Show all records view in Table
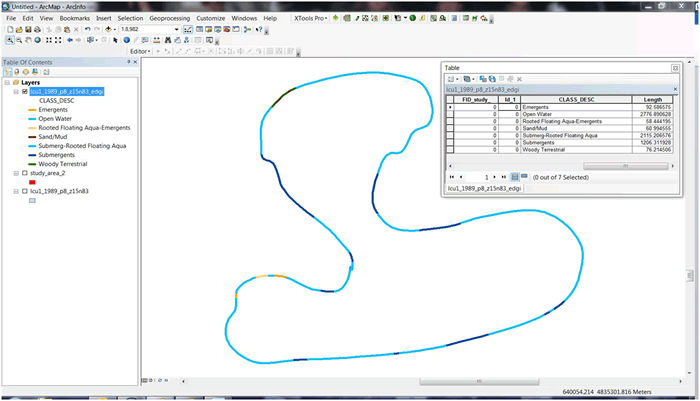700x401 pixels. pyautogui.click(x=515, y=177)
